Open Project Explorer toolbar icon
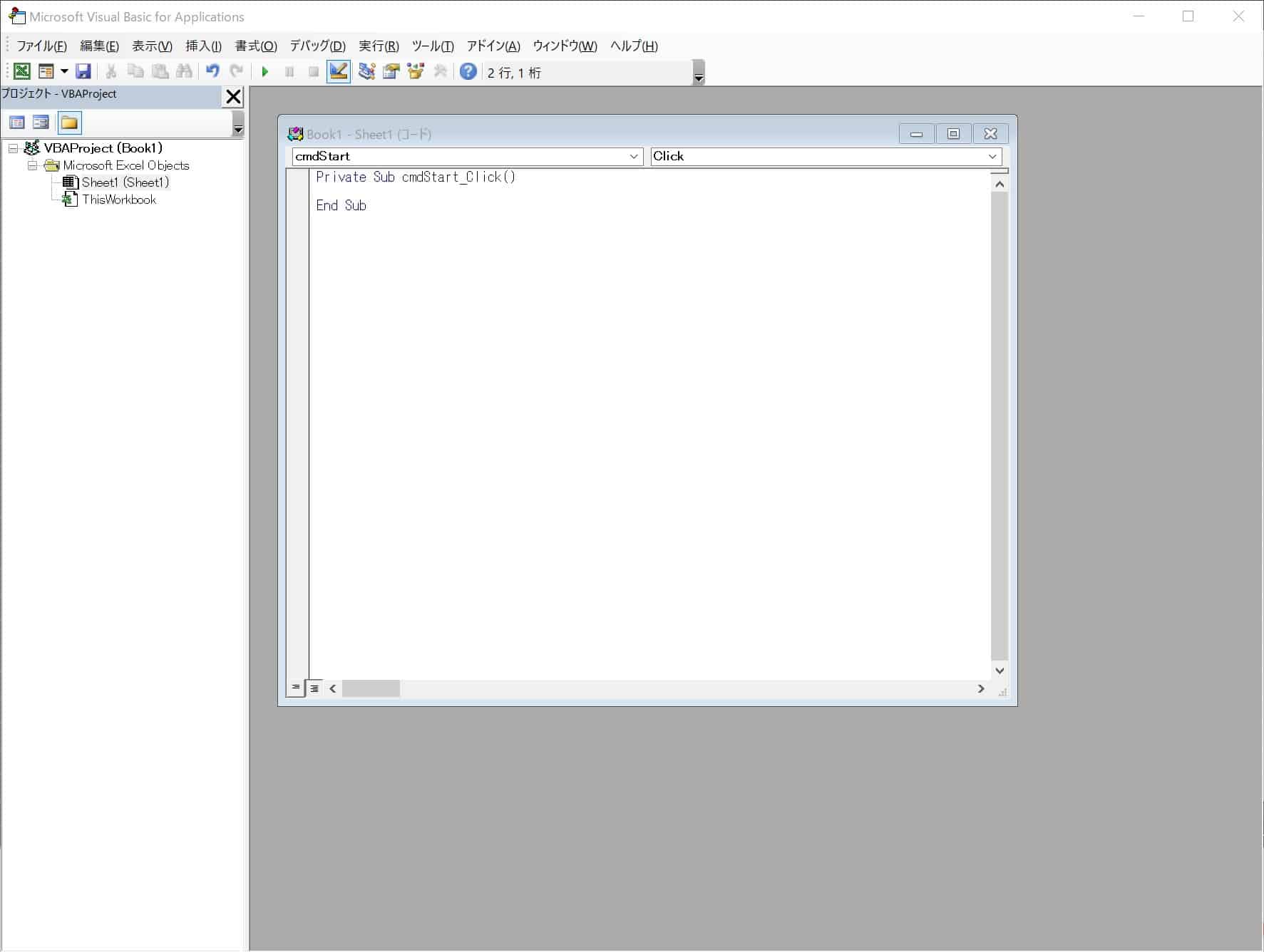This screenshot has height=952, width=1264. tap(367, 71)
